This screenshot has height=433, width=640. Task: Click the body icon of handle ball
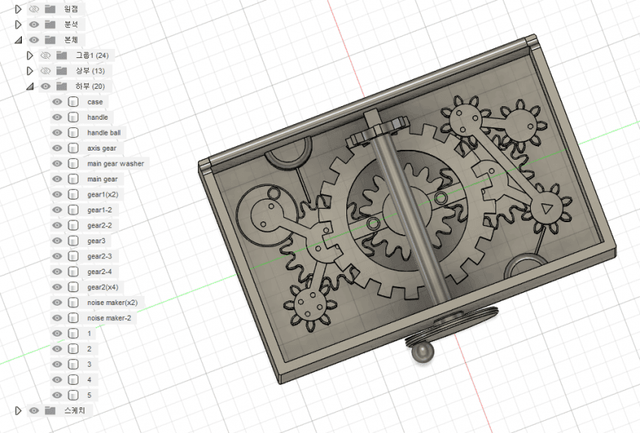[73, 133]
